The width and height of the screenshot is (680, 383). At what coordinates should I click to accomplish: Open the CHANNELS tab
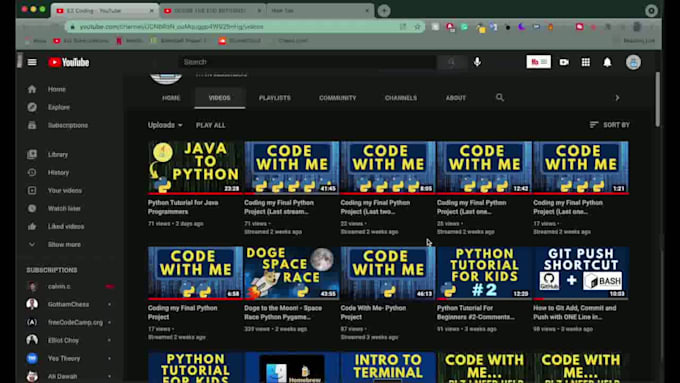[401, 98]
